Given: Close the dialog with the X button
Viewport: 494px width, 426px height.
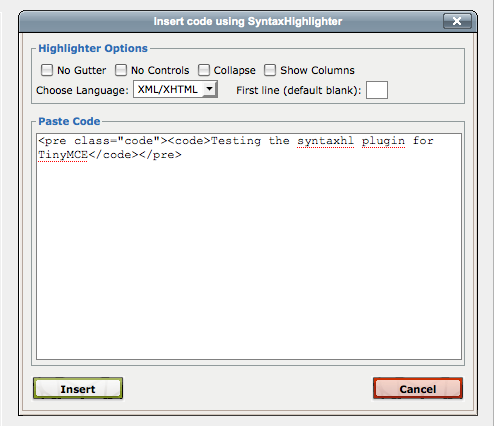Looking at the screenshot, I should (x=457, y=21).
